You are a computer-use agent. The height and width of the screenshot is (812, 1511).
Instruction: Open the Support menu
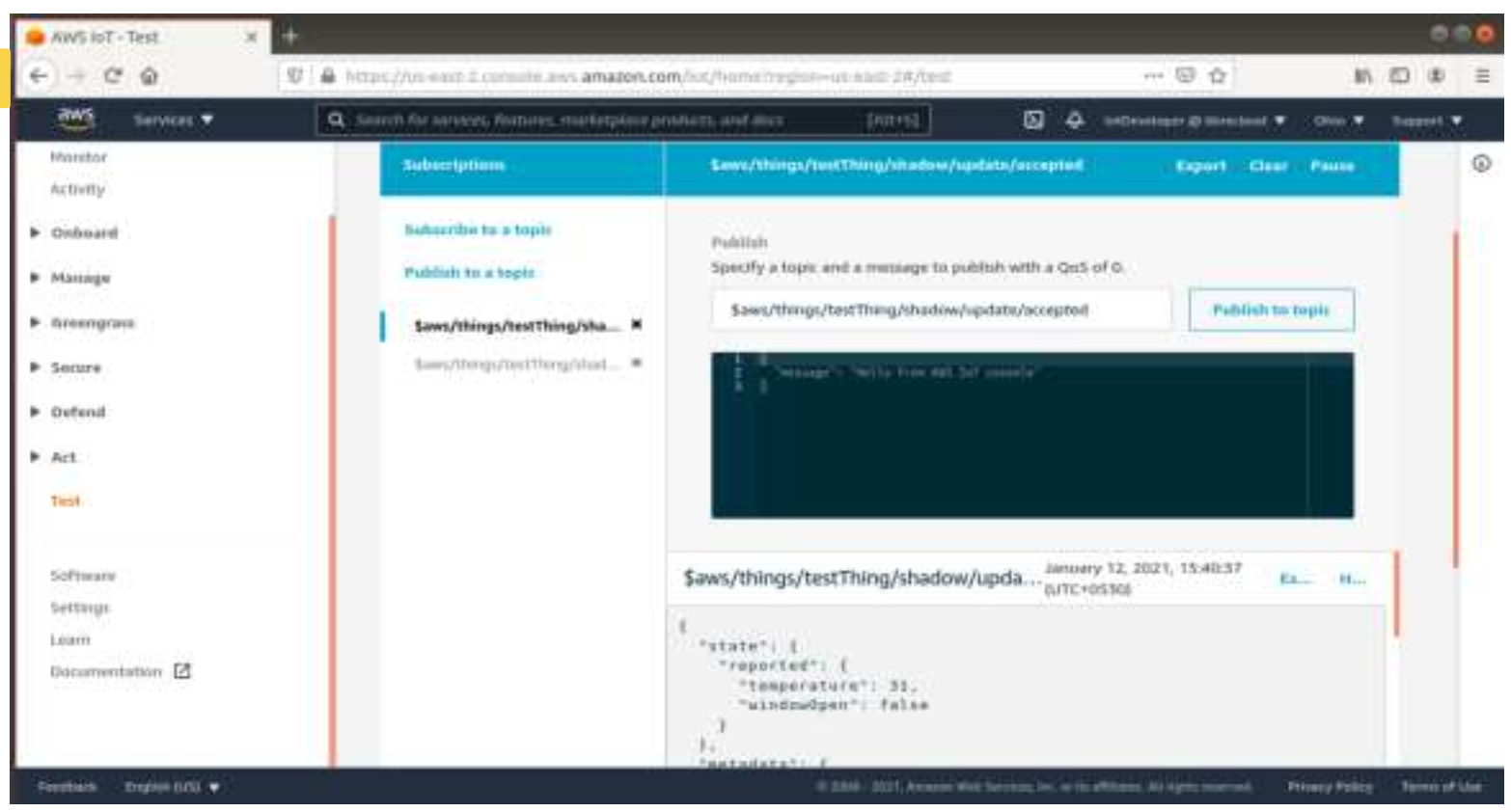click(x=1425, y=121)
